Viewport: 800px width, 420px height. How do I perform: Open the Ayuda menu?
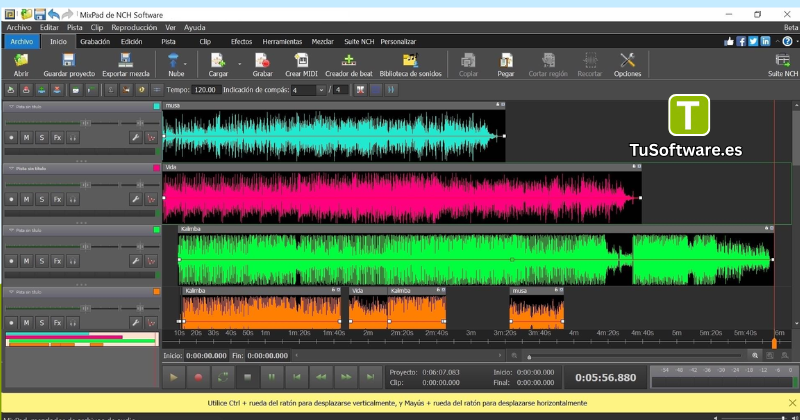194,28
